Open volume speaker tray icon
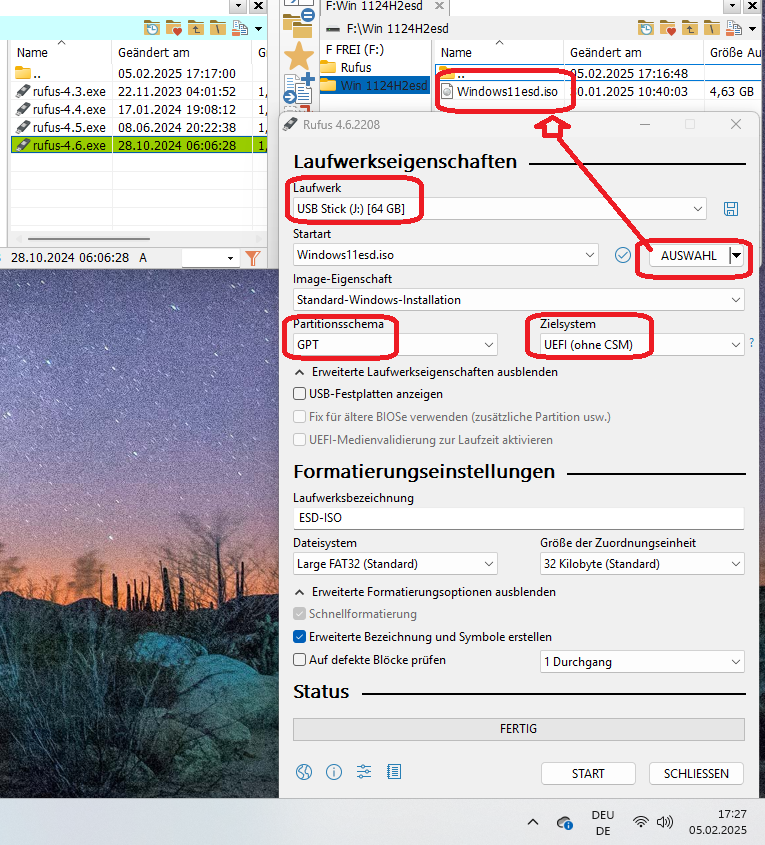The width and height of the screenshot is (765, 845). 665,822
